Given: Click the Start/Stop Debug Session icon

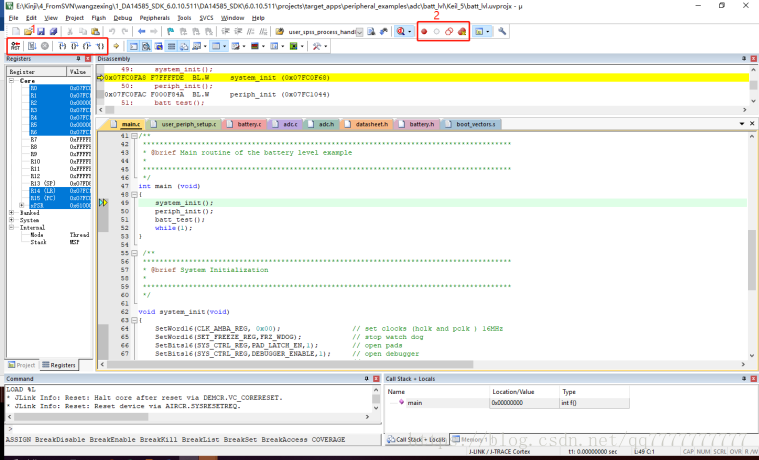Looking at the screenshot, I should (x=400, y=31).
